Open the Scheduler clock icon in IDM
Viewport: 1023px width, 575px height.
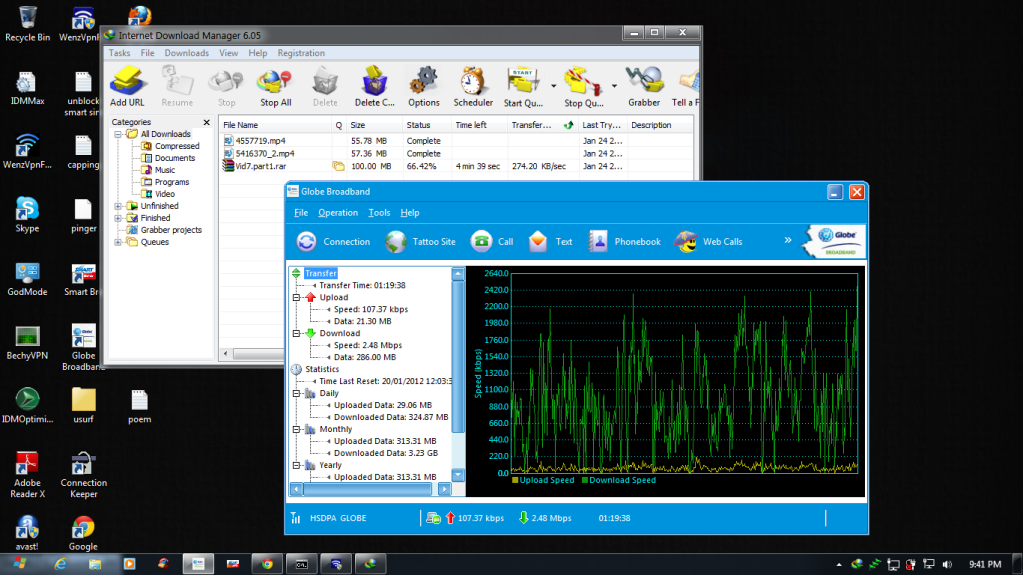[x=473, y=86]
